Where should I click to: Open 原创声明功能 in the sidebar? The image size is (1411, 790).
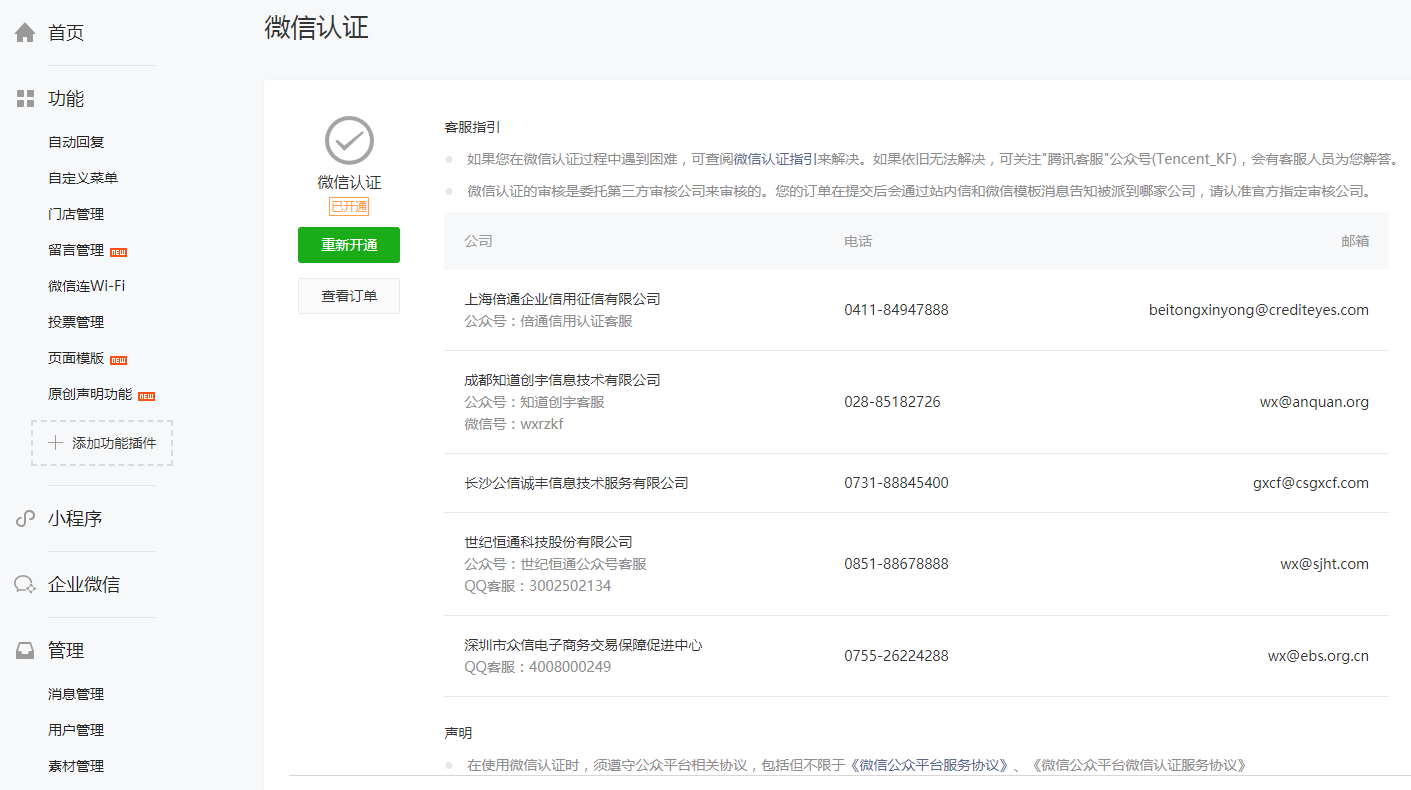pos(90,394)
